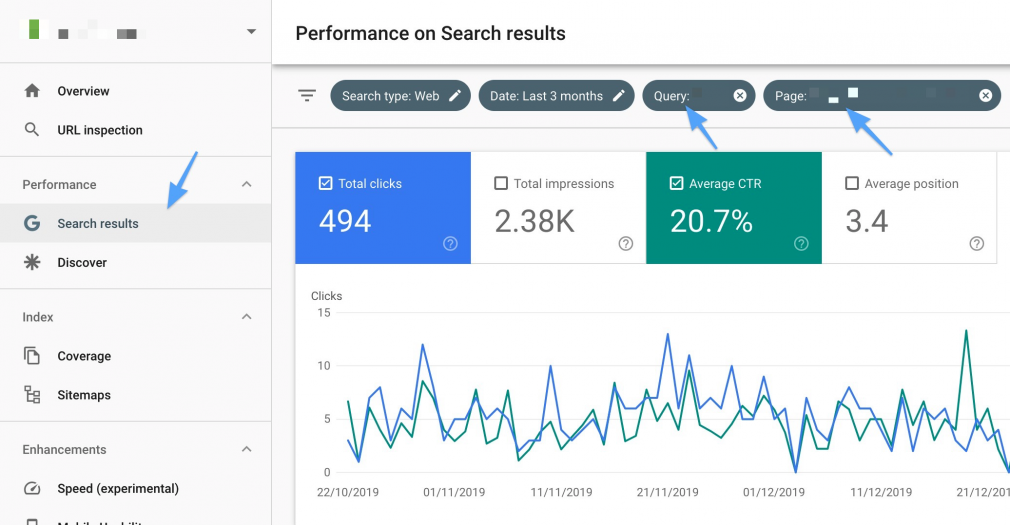Edit the Date: Last 3 months chip

click(x=557, y=96)
